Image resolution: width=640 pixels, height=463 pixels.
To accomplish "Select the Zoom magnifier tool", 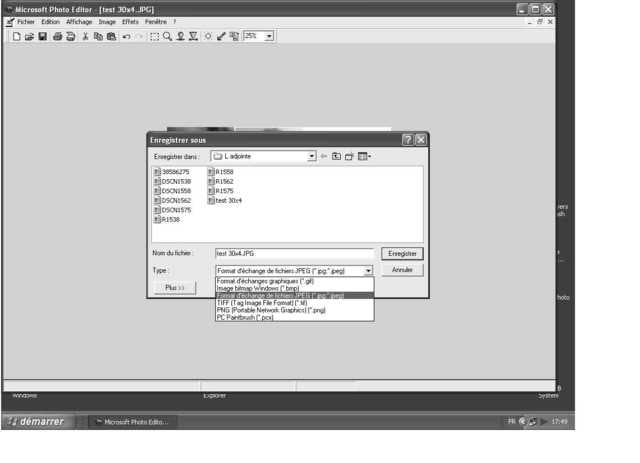I will tap(167, 36).
